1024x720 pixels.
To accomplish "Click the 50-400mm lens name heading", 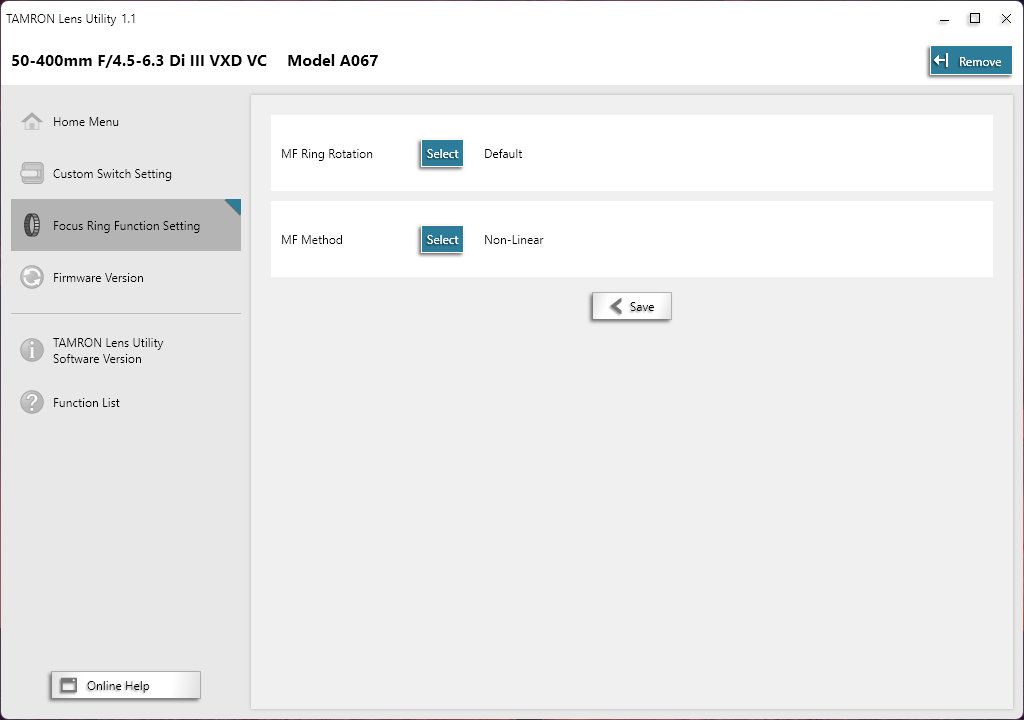I will coord(139,61).
